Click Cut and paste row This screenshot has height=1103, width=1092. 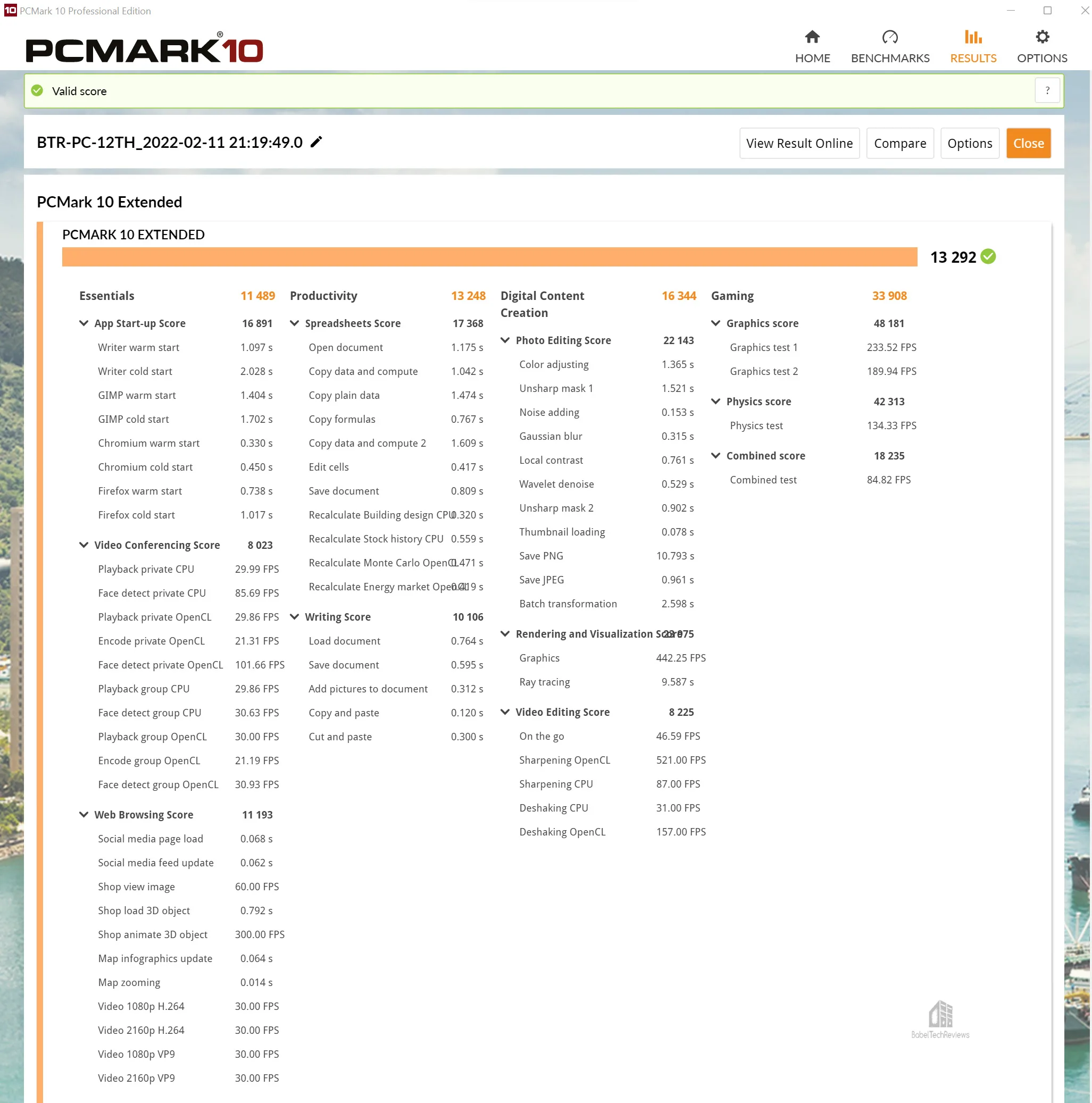pyautogui.click(x=396, y=737)
